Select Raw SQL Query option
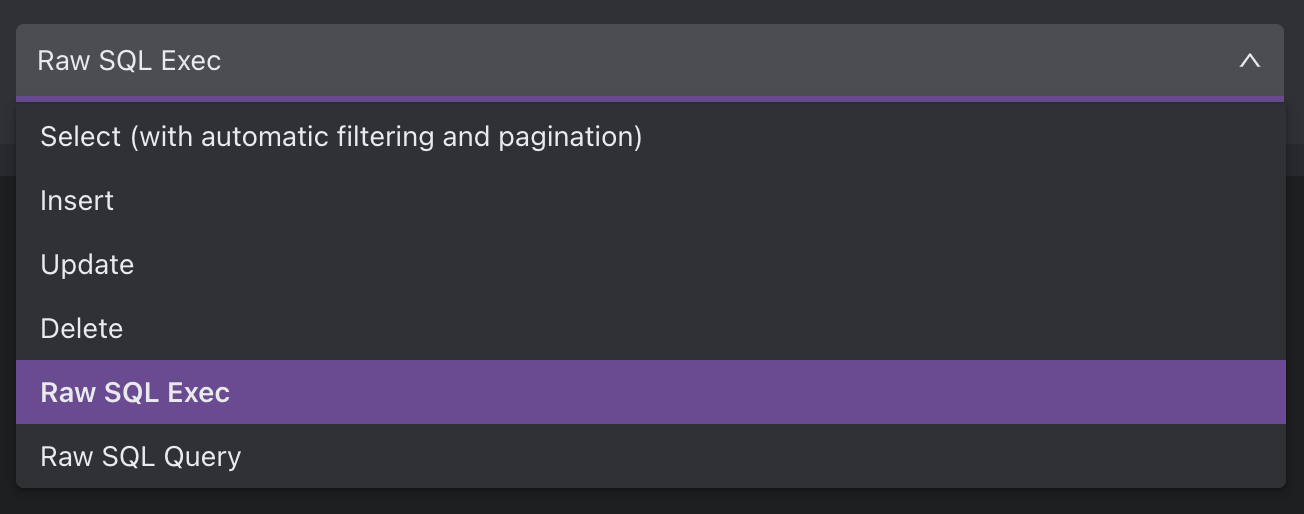This screenshot has height=514, width=1304. (650, 456)
